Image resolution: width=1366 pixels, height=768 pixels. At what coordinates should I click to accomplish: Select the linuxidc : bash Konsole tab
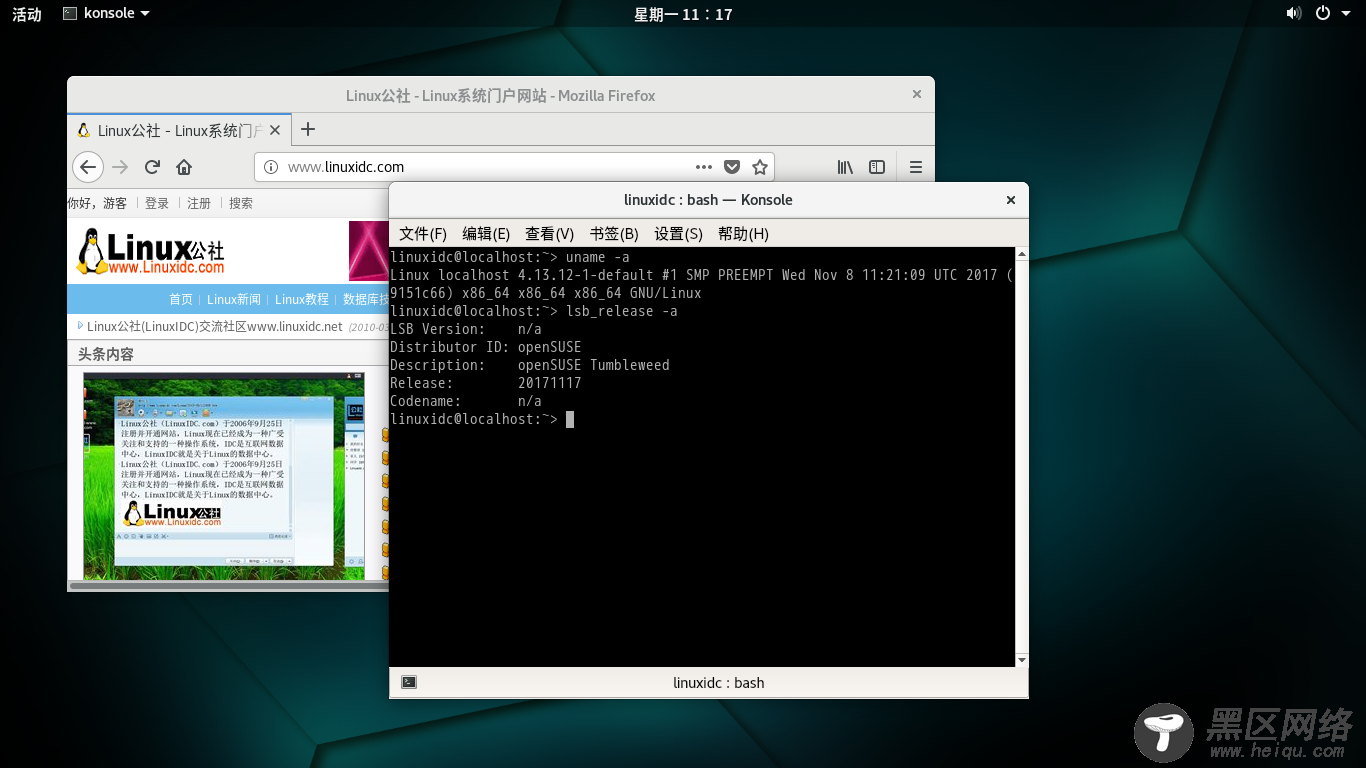click(718, 683)
